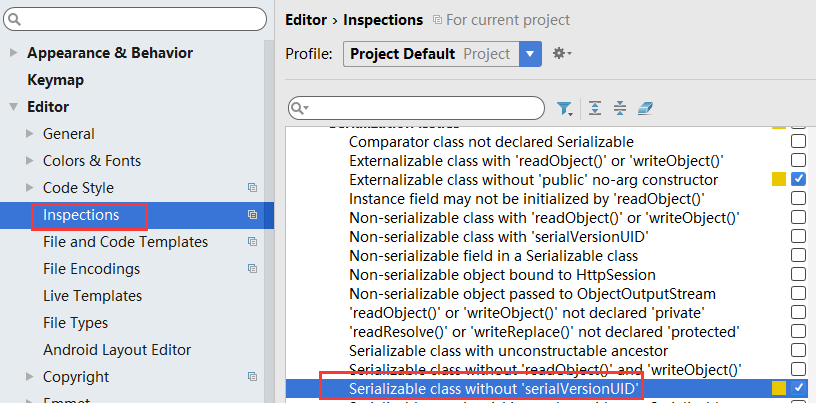The height and width of the screenshot is (403, 816).
Task: Click the copy icon beside File Encodings
Action: (x=252, y=269)
